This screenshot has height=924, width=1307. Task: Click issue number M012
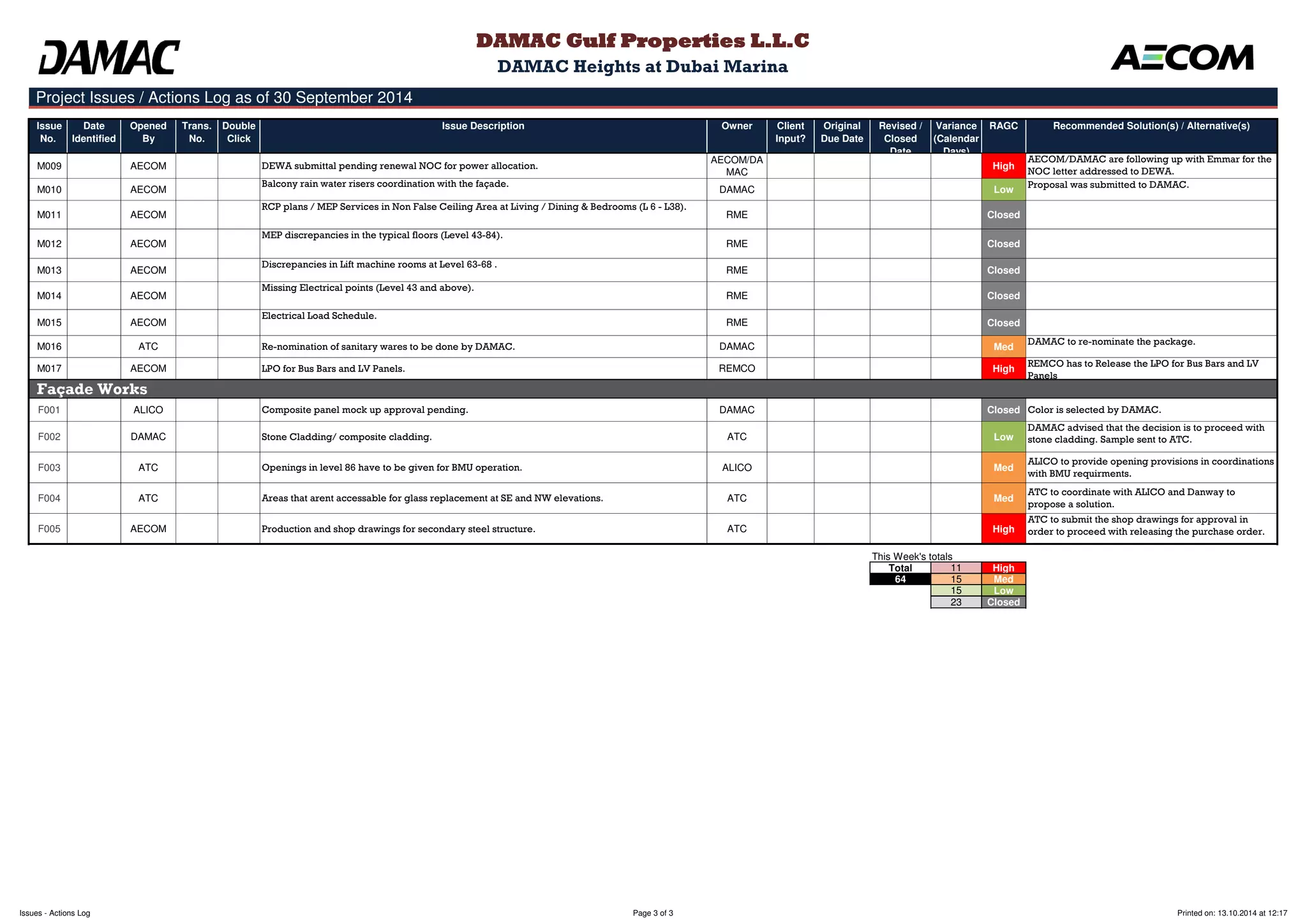(49, 244)
